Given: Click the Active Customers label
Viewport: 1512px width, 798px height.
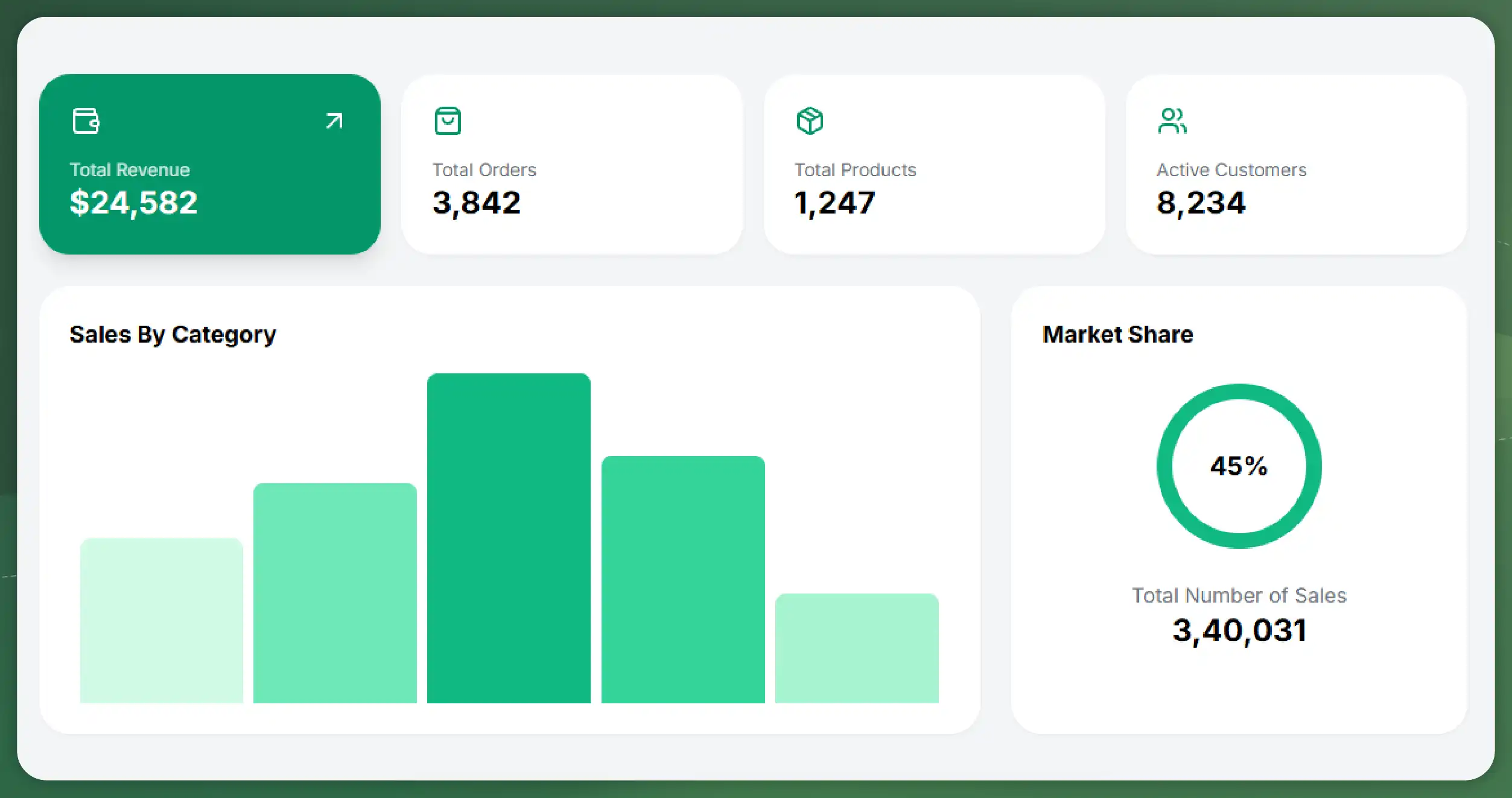Looking at the screenshot, I should coord(1231,169).
